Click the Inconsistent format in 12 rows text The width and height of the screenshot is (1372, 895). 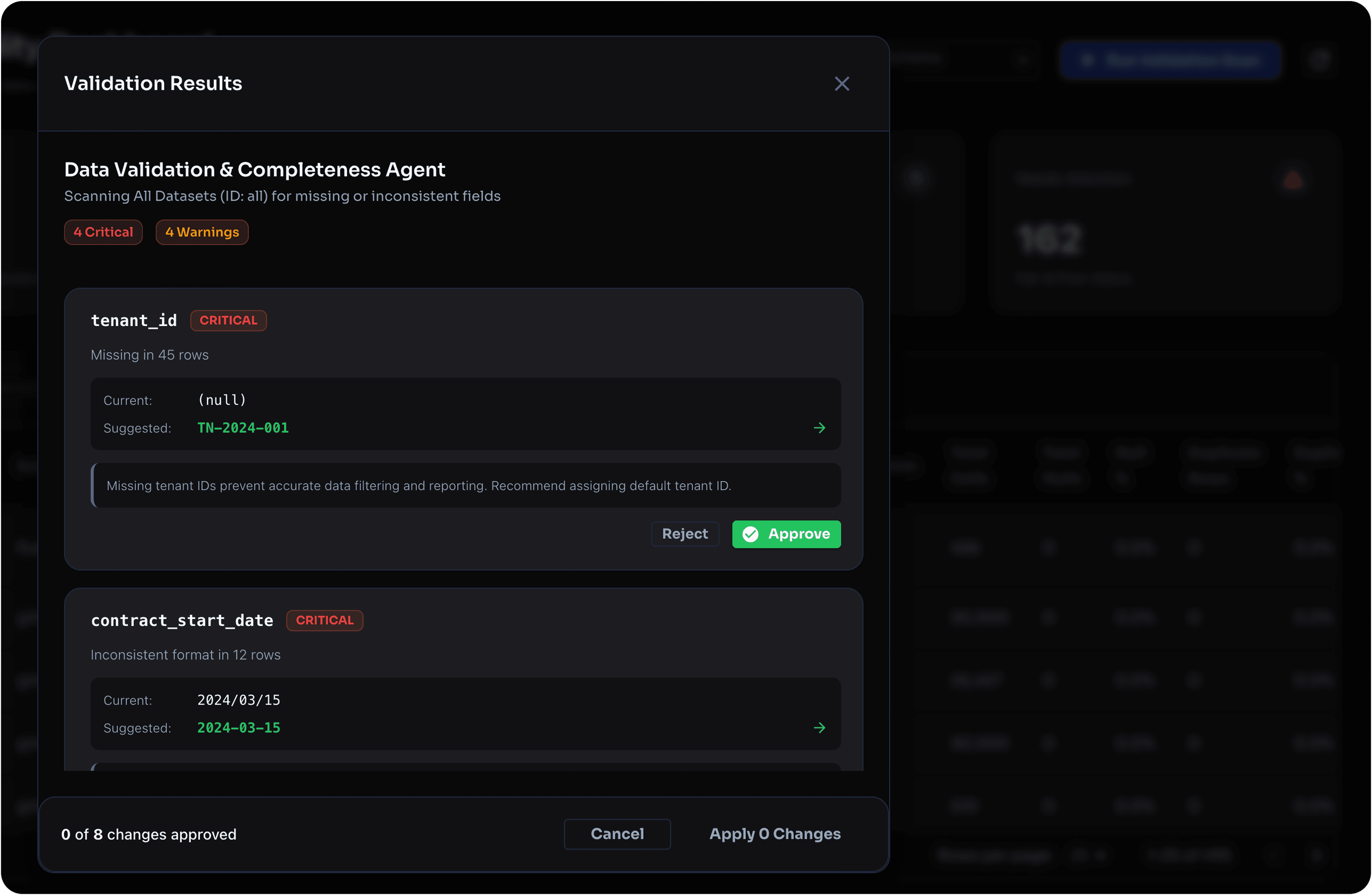pyautogui.click(x=185, y=655)
